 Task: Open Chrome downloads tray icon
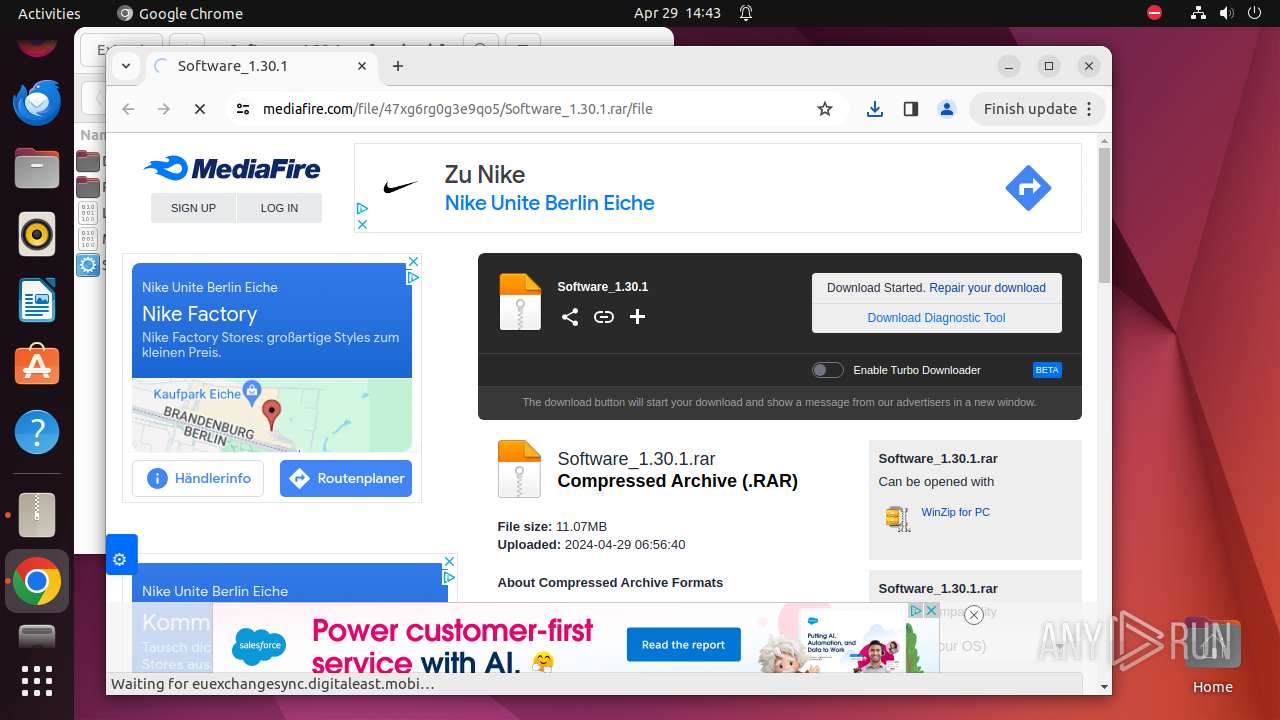[875, 109]
